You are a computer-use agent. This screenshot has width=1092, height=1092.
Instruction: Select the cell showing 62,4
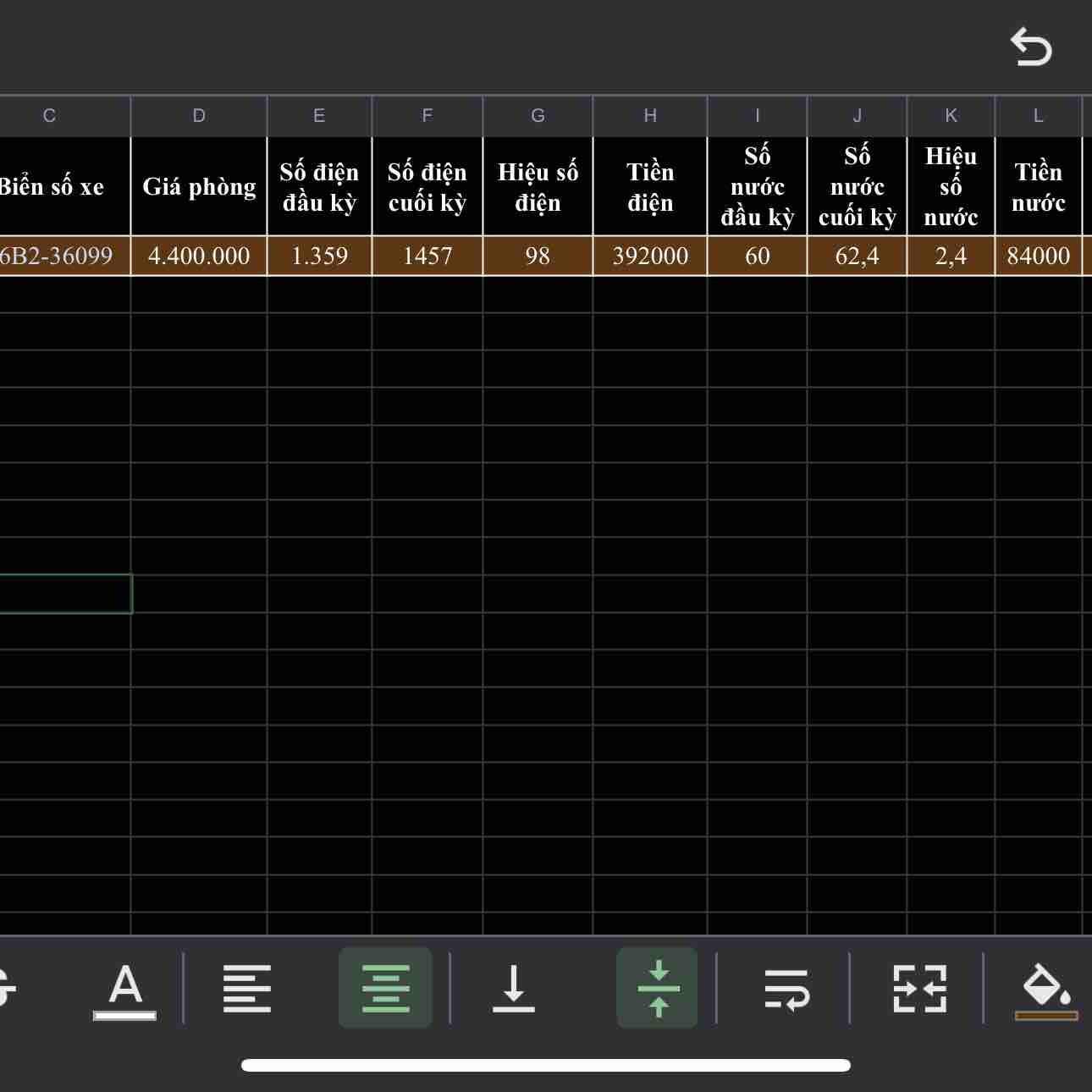tap(857, 256)
